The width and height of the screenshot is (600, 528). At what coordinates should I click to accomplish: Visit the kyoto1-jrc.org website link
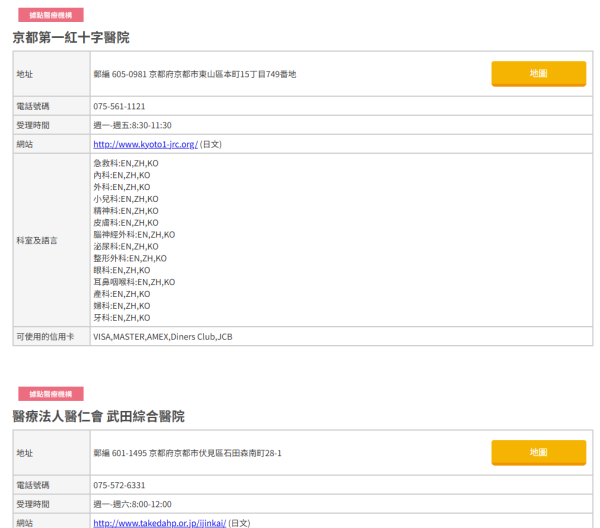(145, 144)
